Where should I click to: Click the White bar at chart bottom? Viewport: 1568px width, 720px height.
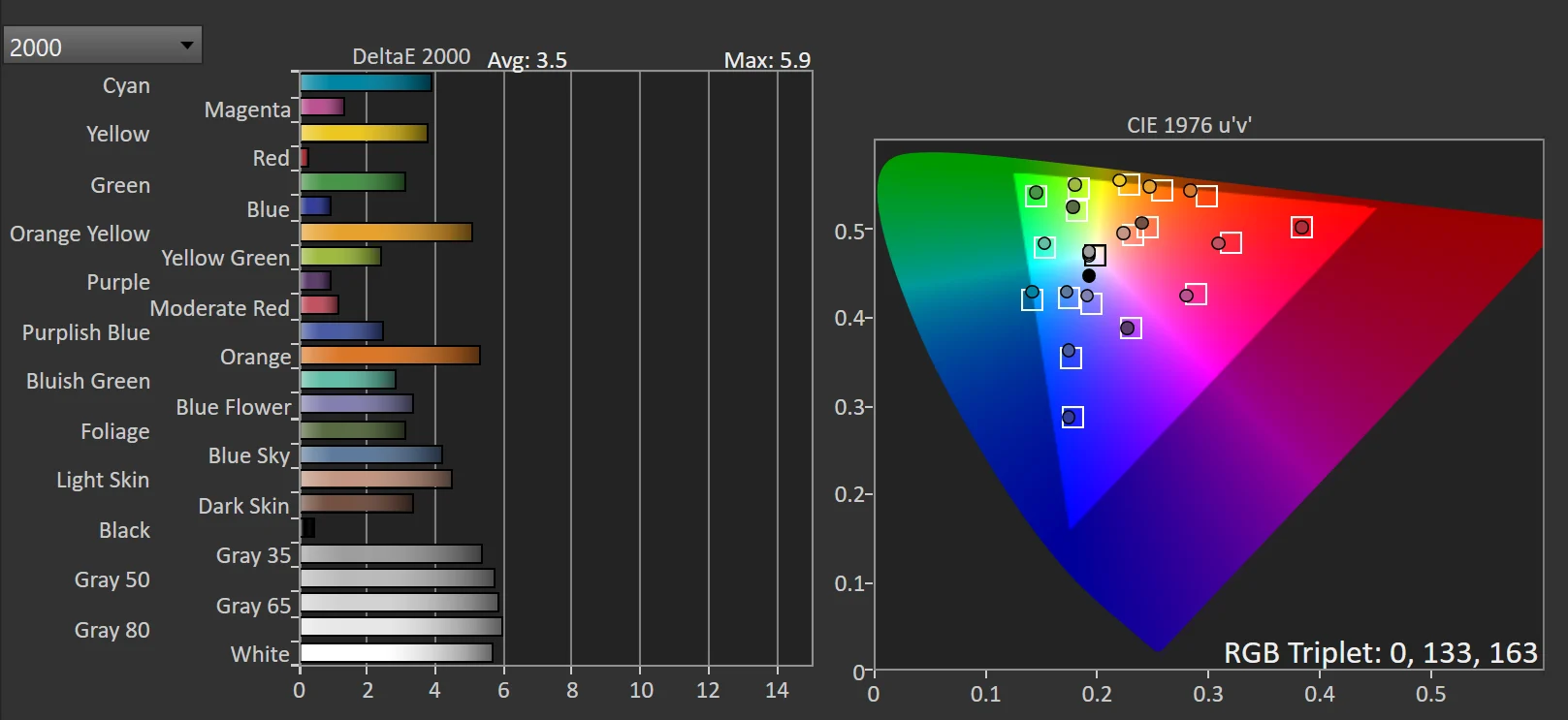tap(397, 653)
